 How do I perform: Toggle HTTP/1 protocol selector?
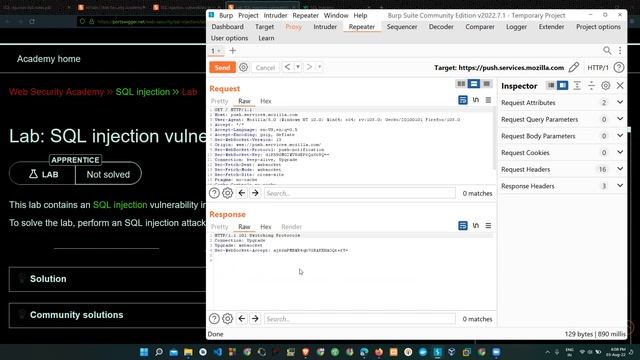pyautogui.click(x=598, y=68)
